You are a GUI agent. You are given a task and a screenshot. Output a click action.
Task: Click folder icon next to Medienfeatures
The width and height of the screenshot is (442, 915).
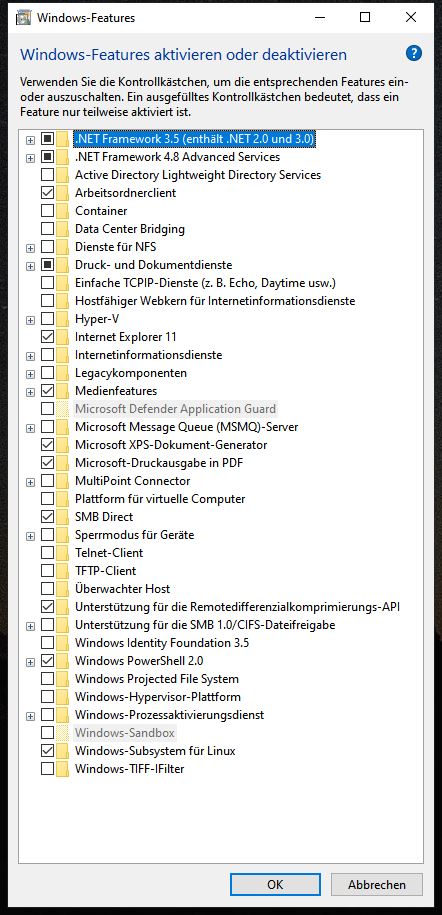click(62, 391)
